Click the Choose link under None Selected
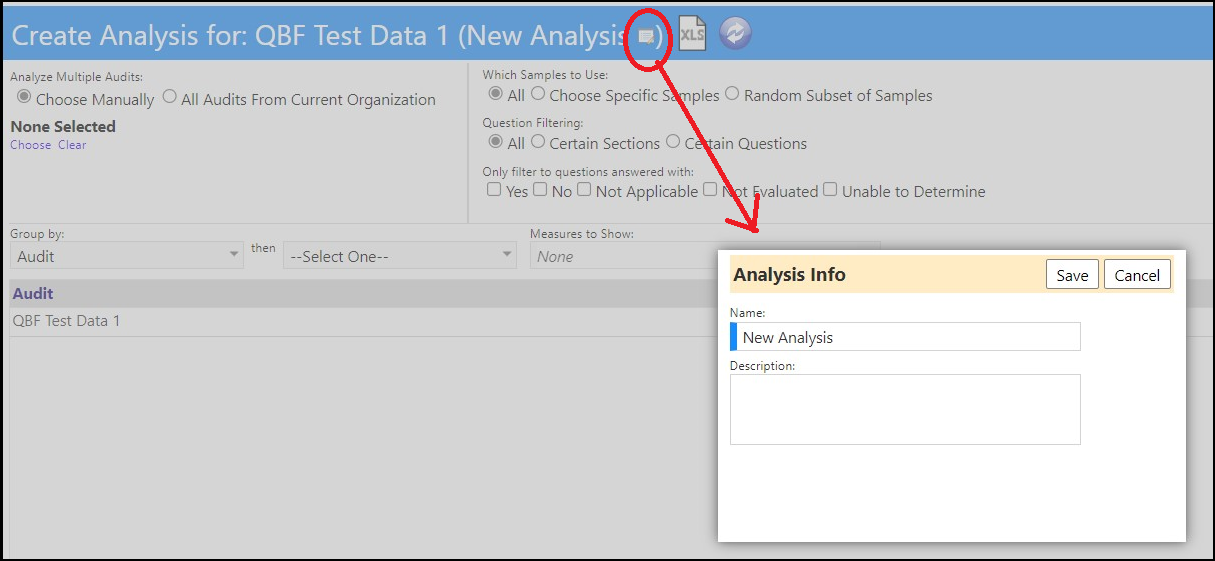 30,145
